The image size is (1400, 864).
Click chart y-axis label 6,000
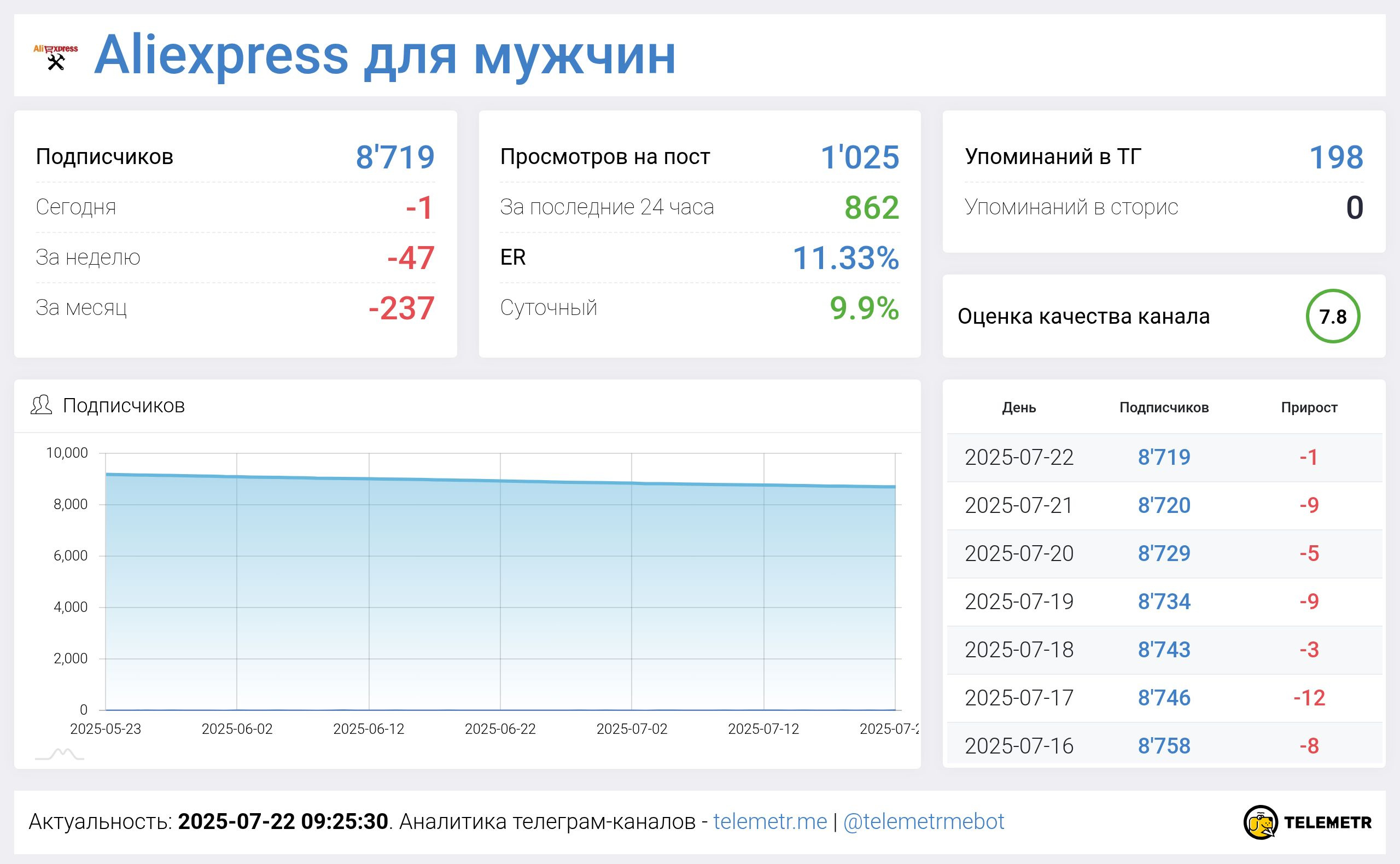[71, 556]
